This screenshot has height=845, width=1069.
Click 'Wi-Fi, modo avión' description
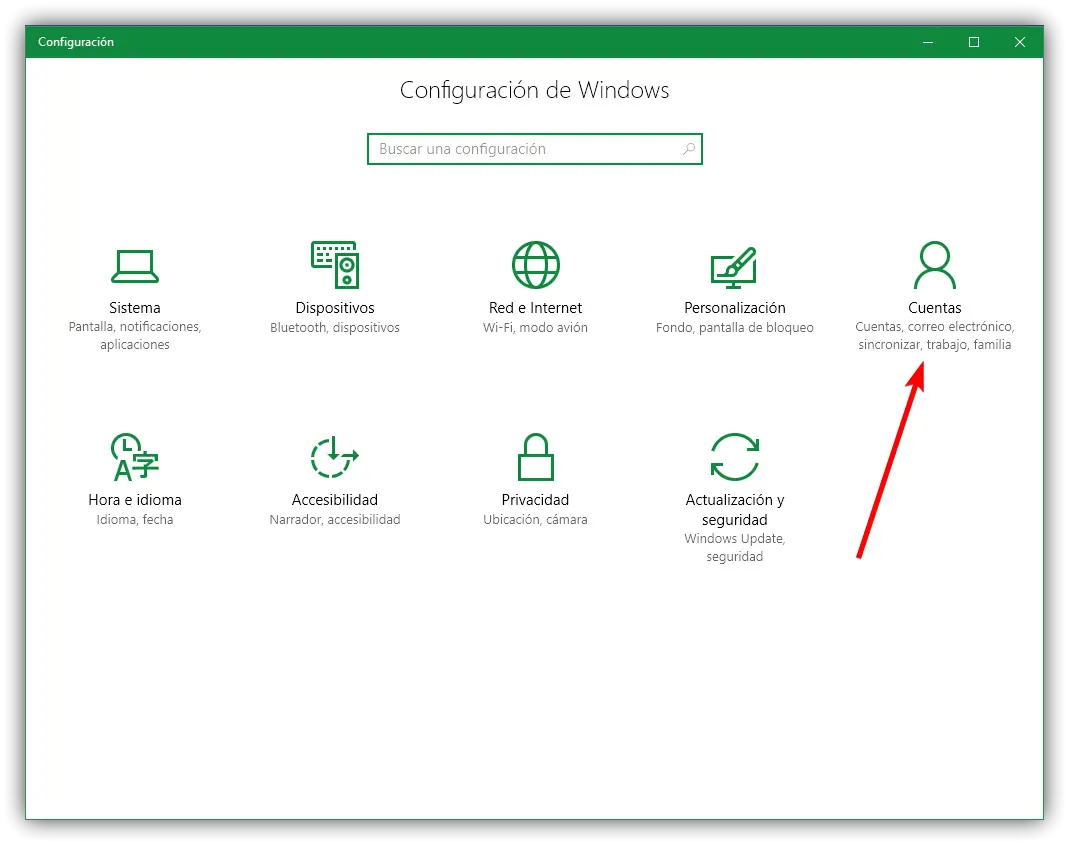pos(535,327)
